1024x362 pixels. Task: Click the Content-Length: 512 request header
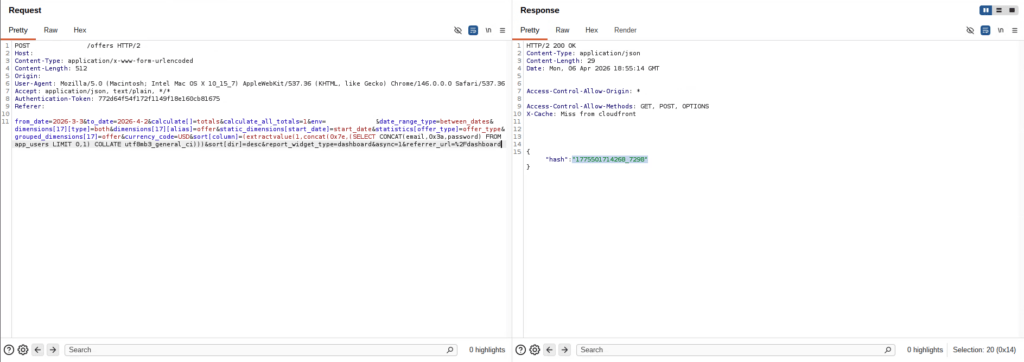click(x=51, y=69)
